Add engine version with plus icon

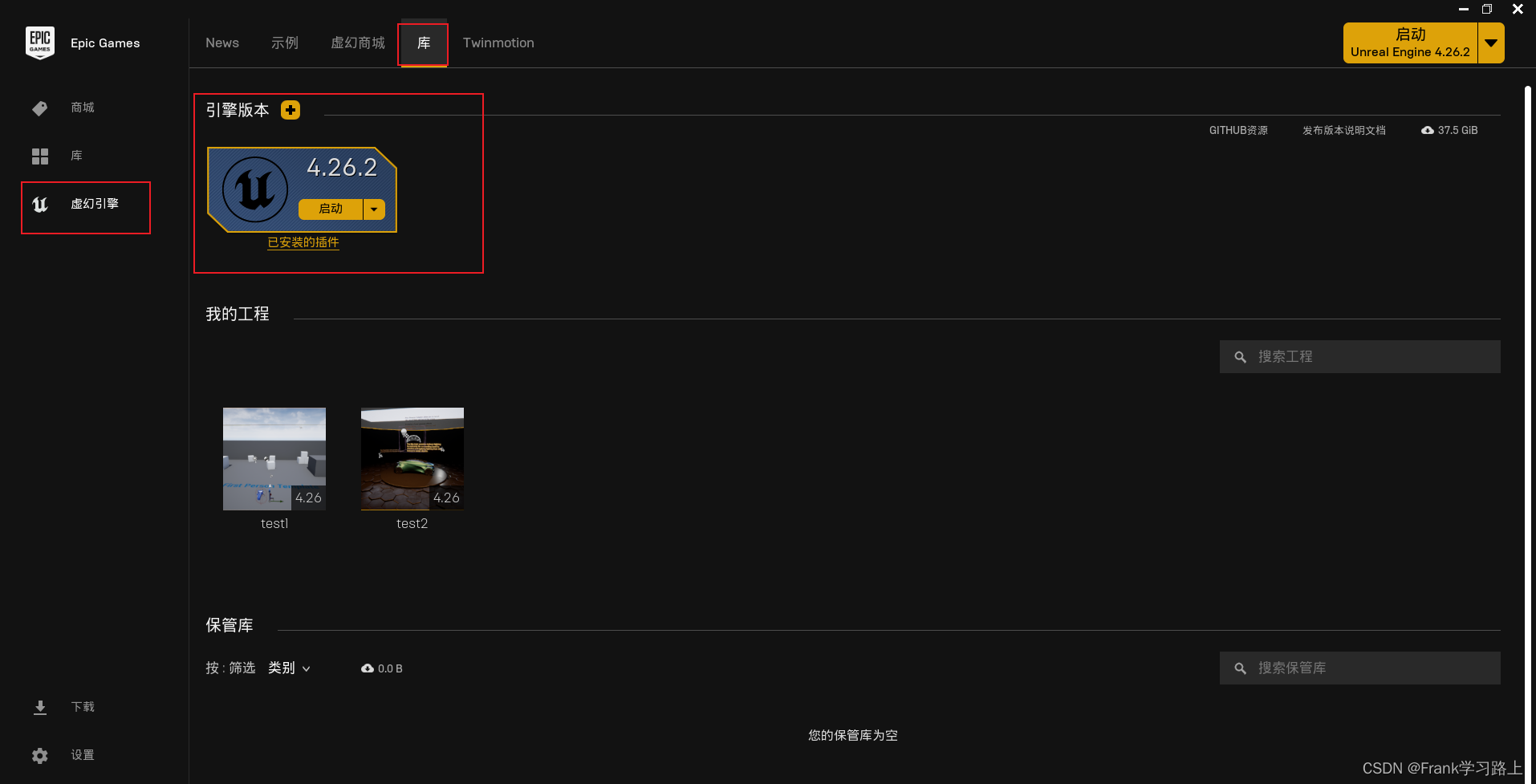click(291, 110)
